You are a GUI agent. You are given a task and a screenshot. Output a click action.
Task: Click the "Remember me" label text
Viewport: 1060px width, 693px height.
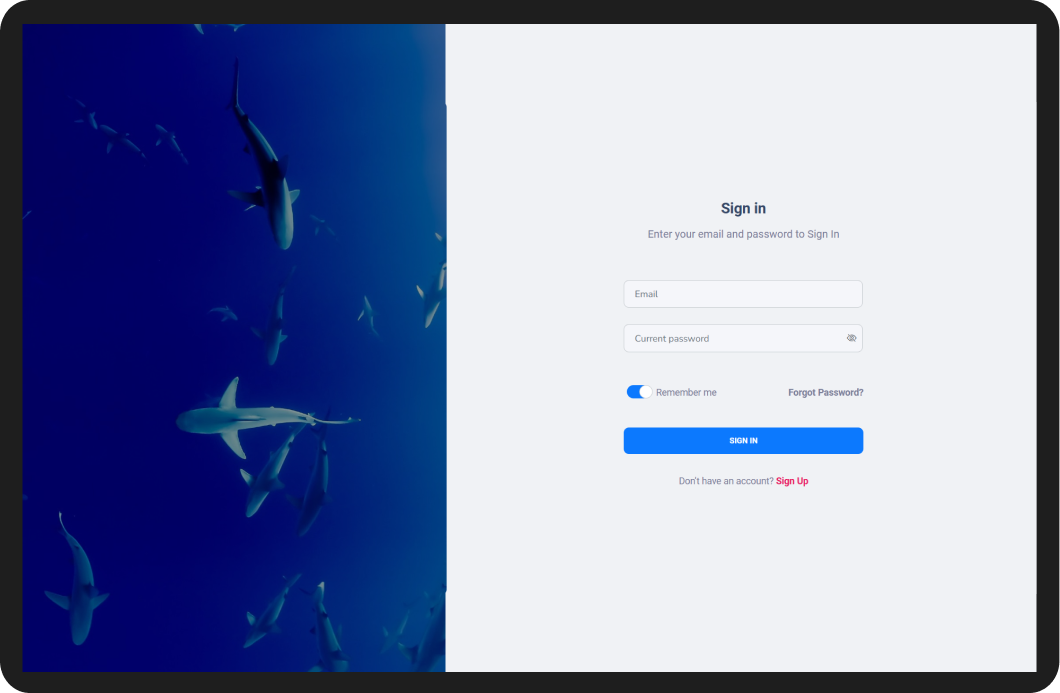point(686,392)
